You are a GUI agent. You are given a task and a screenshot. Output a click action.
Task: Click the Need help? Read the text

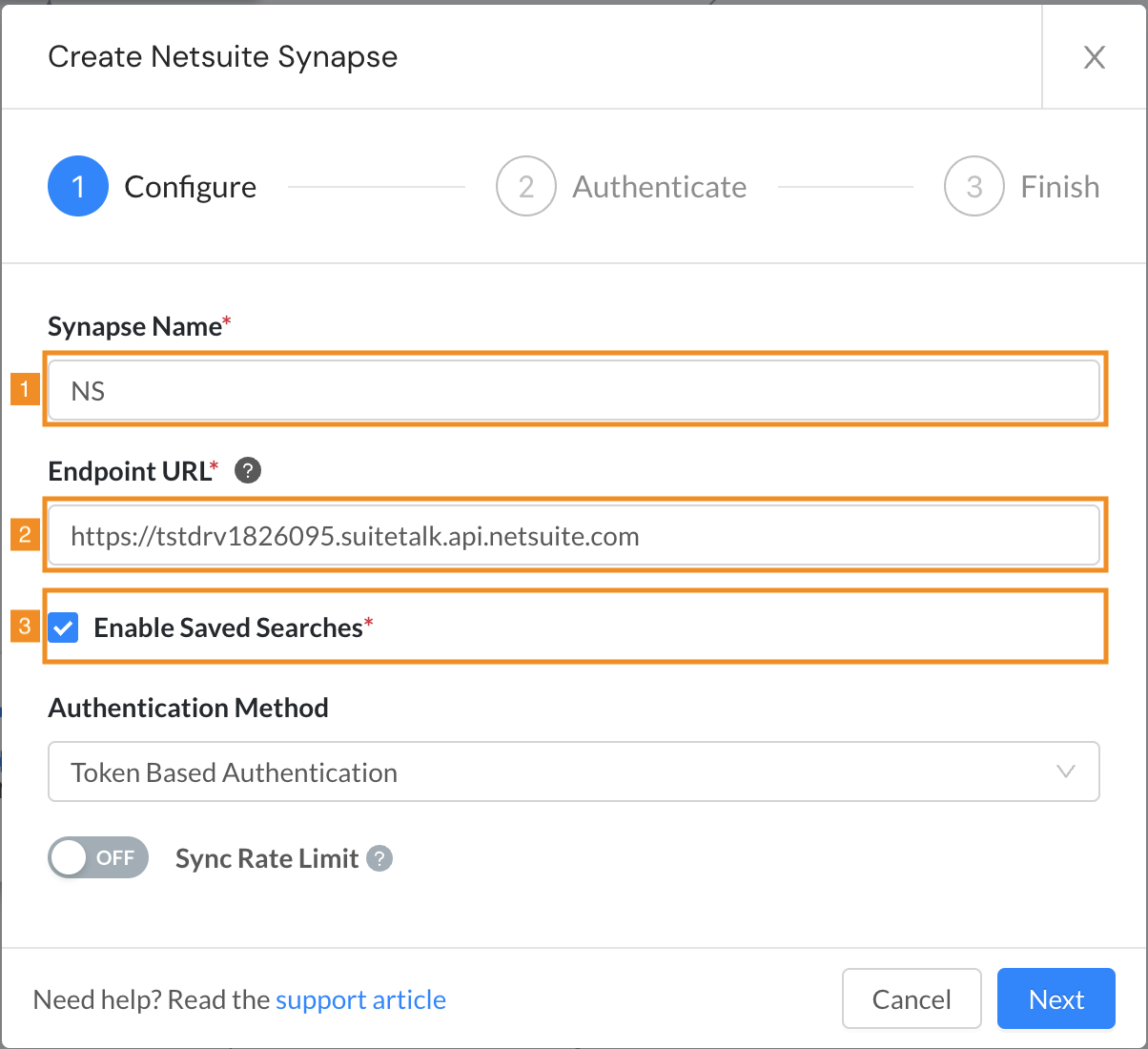click(x=153, y=999)
